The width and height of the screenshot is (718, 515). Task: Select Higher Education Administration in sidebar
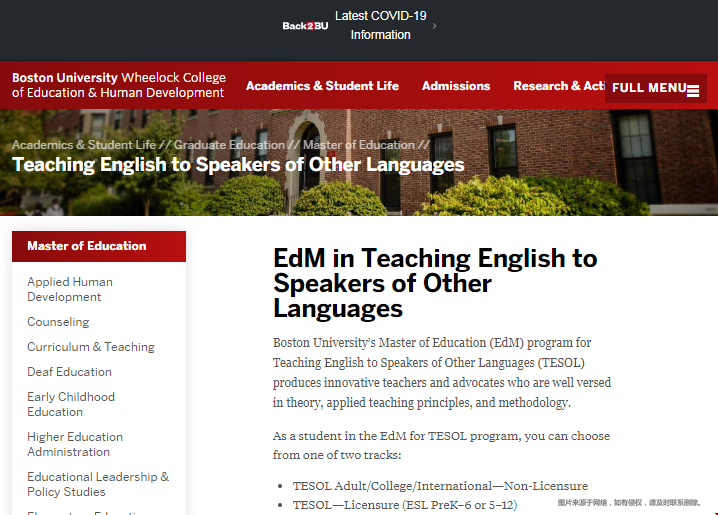75,444
